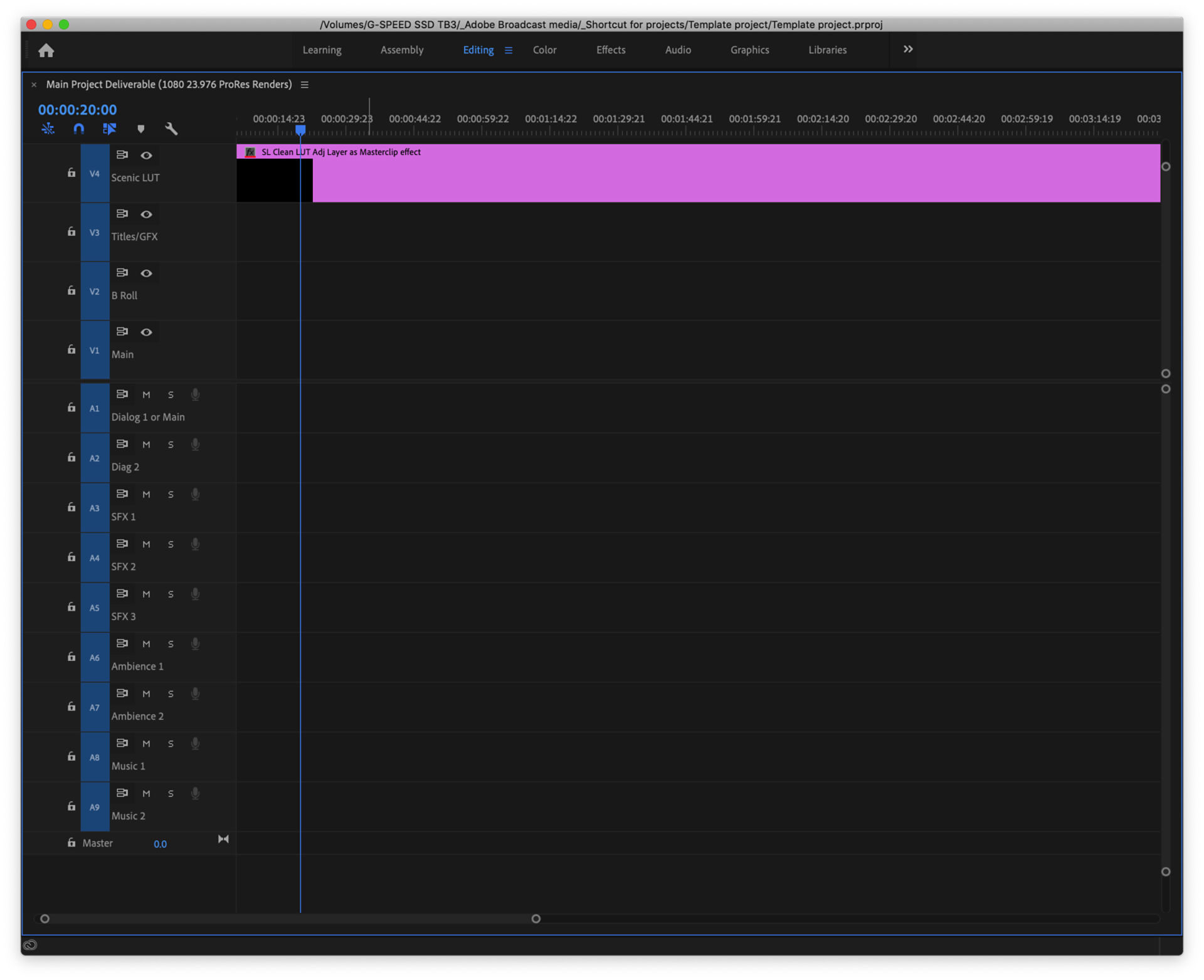Viewport: 1204px width, 980px height.
Task: Enable voice-over record on A1 track
Action: pyautogui.click(x=196, y=394)
